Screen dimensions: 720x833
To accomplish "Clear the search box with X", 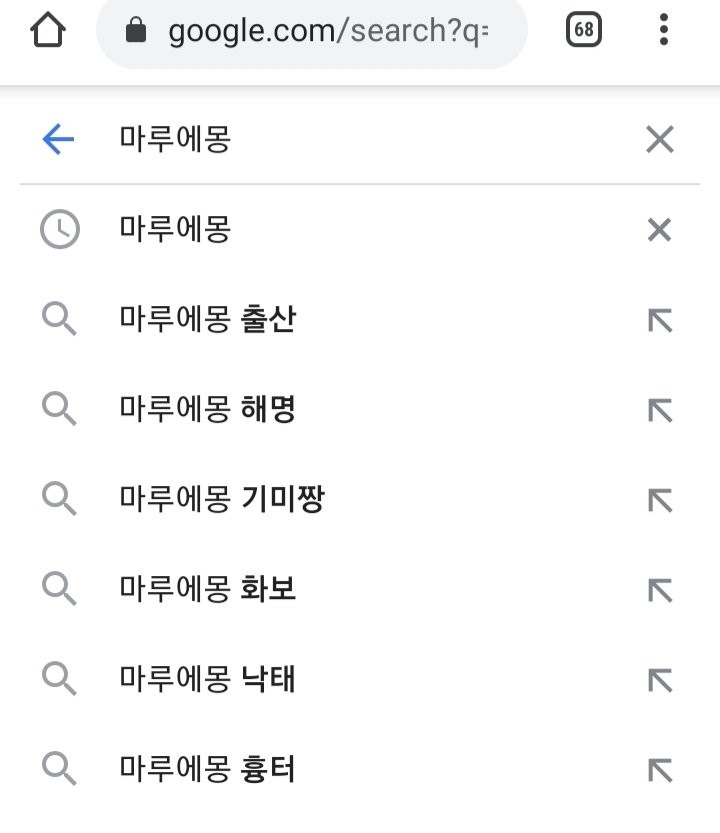I will 659,139.
